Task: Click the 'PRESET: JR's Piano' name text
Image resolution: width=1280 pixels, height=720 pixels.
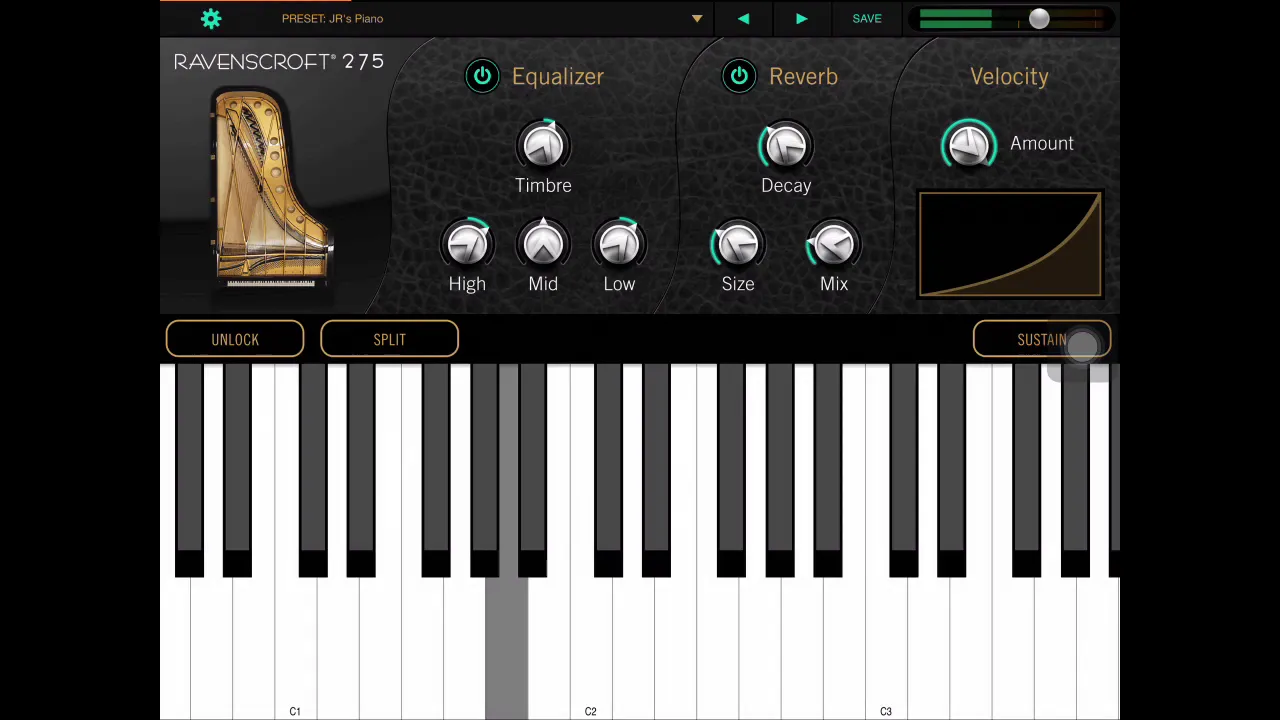Action: (332, 18)
